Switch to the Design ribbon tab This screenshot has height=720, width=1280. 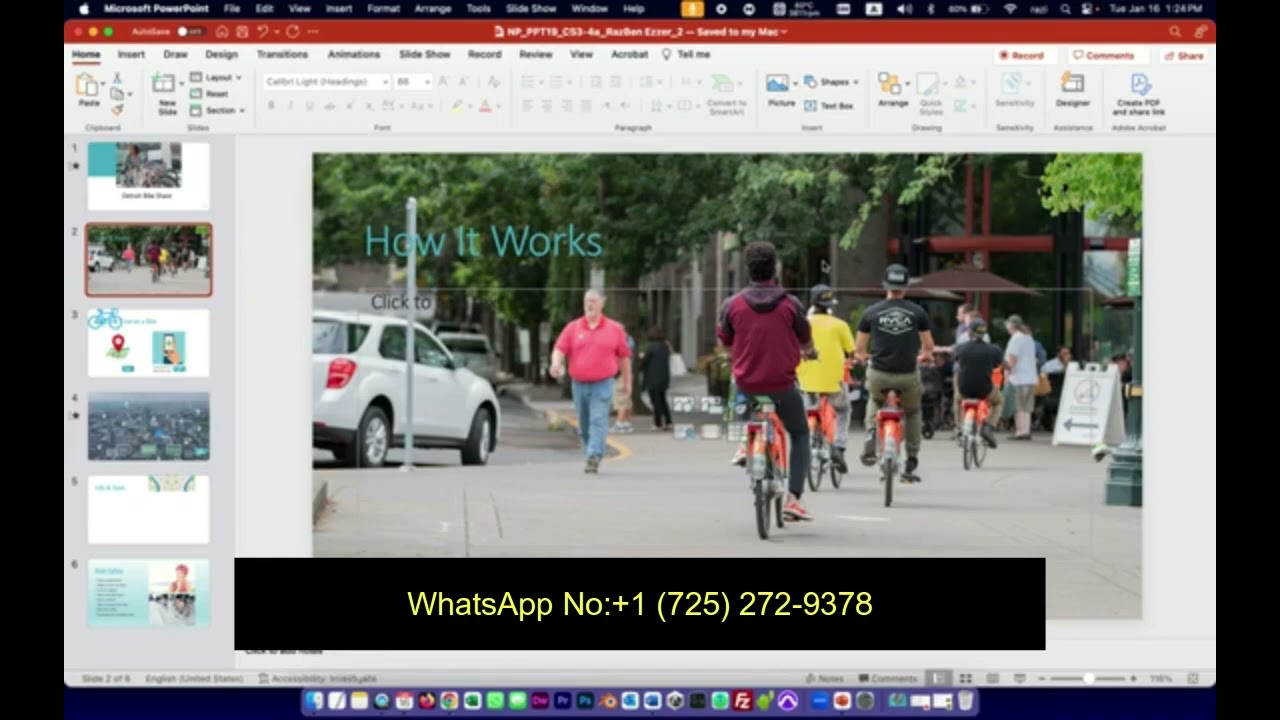coord(221,55)
